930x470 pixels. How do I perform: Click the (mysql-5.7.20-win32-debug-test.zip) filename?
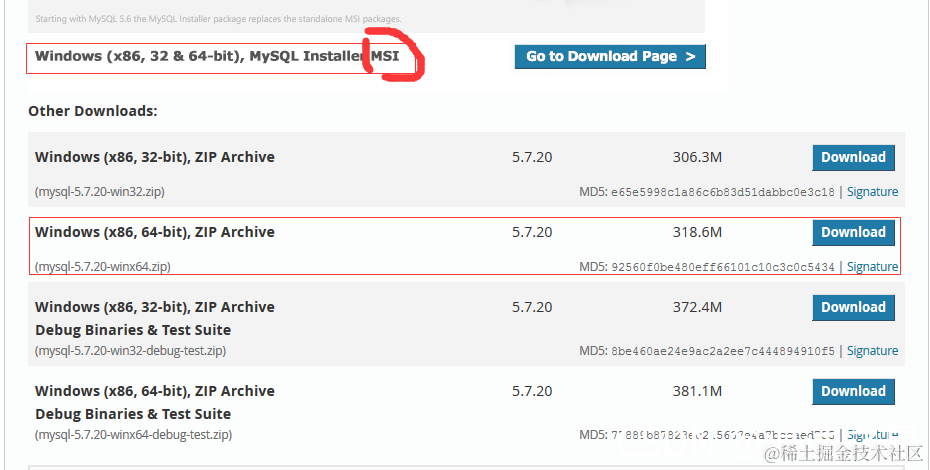(x=130, y=351)
